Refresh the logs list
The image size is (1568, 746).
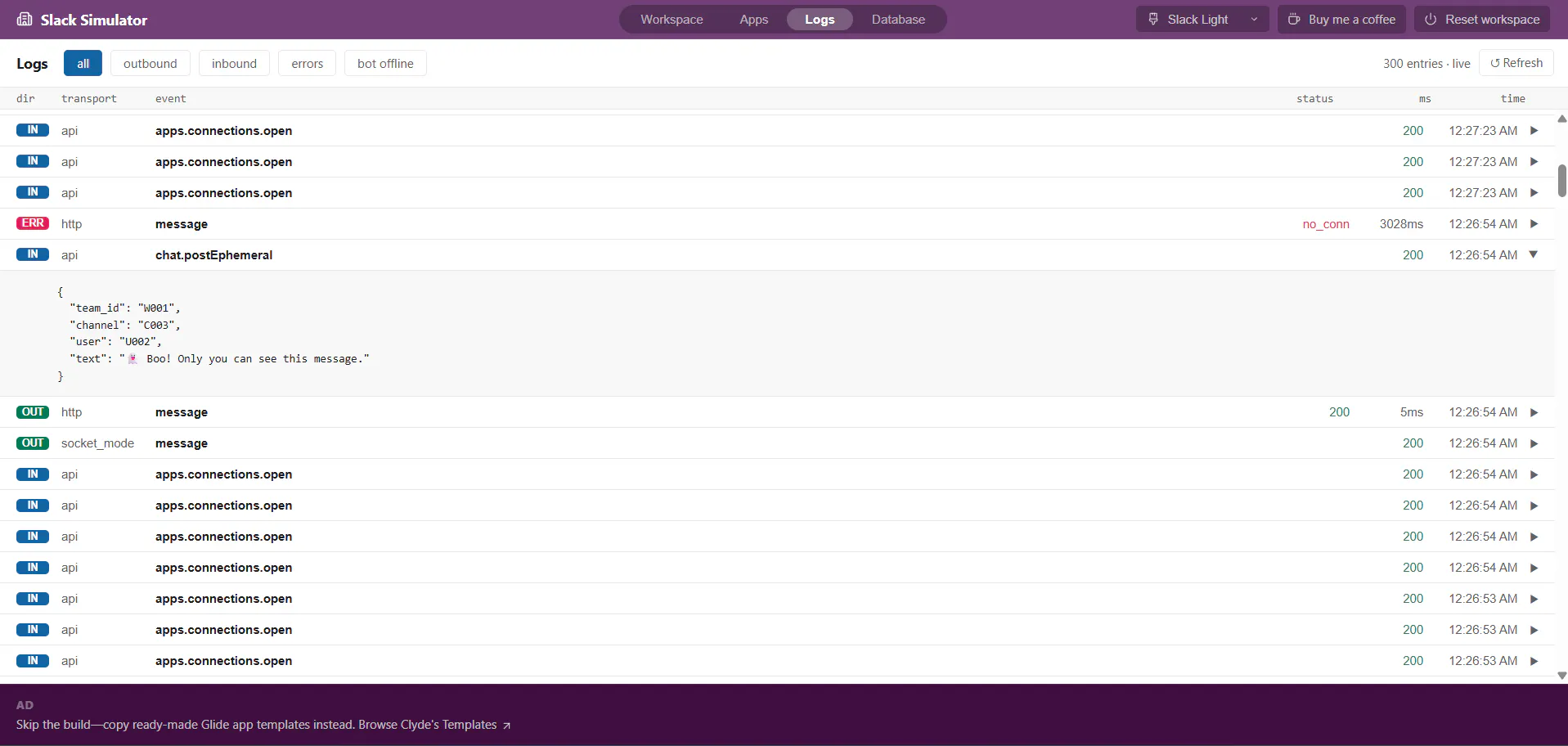(1516, 63)
